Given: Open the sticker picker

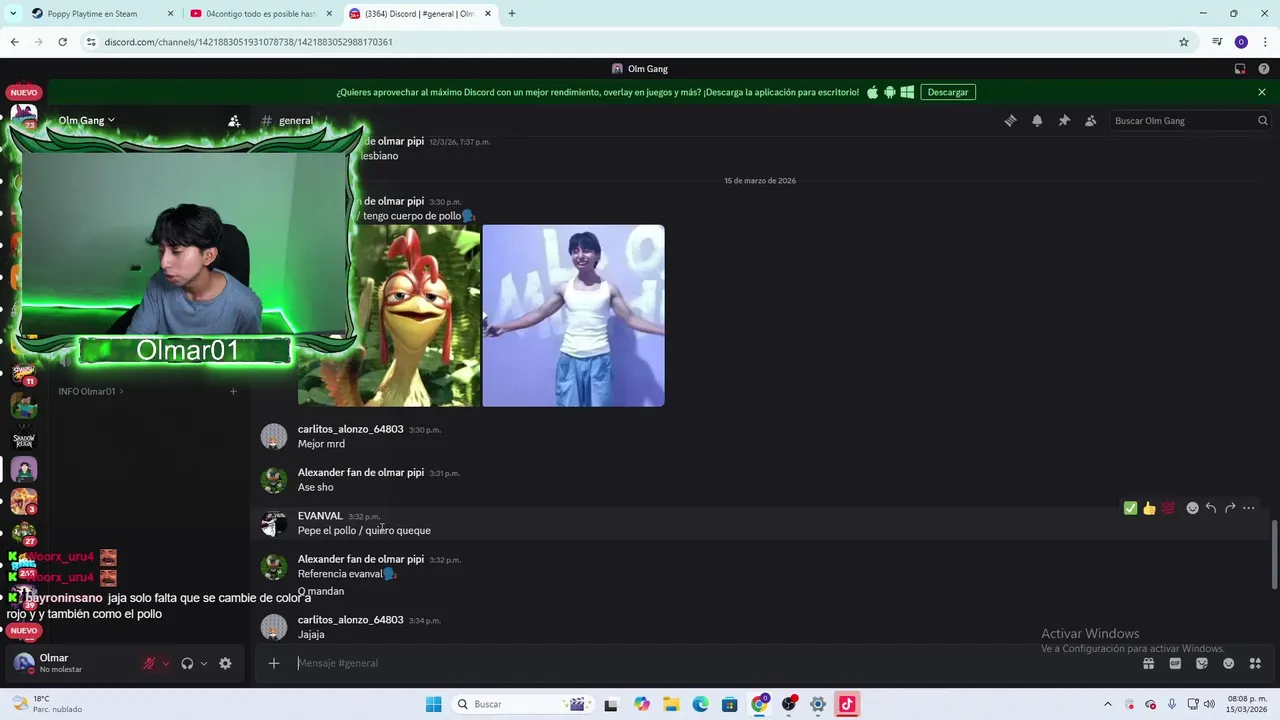Looking at the screenshot, I should tap(1202, 663).
